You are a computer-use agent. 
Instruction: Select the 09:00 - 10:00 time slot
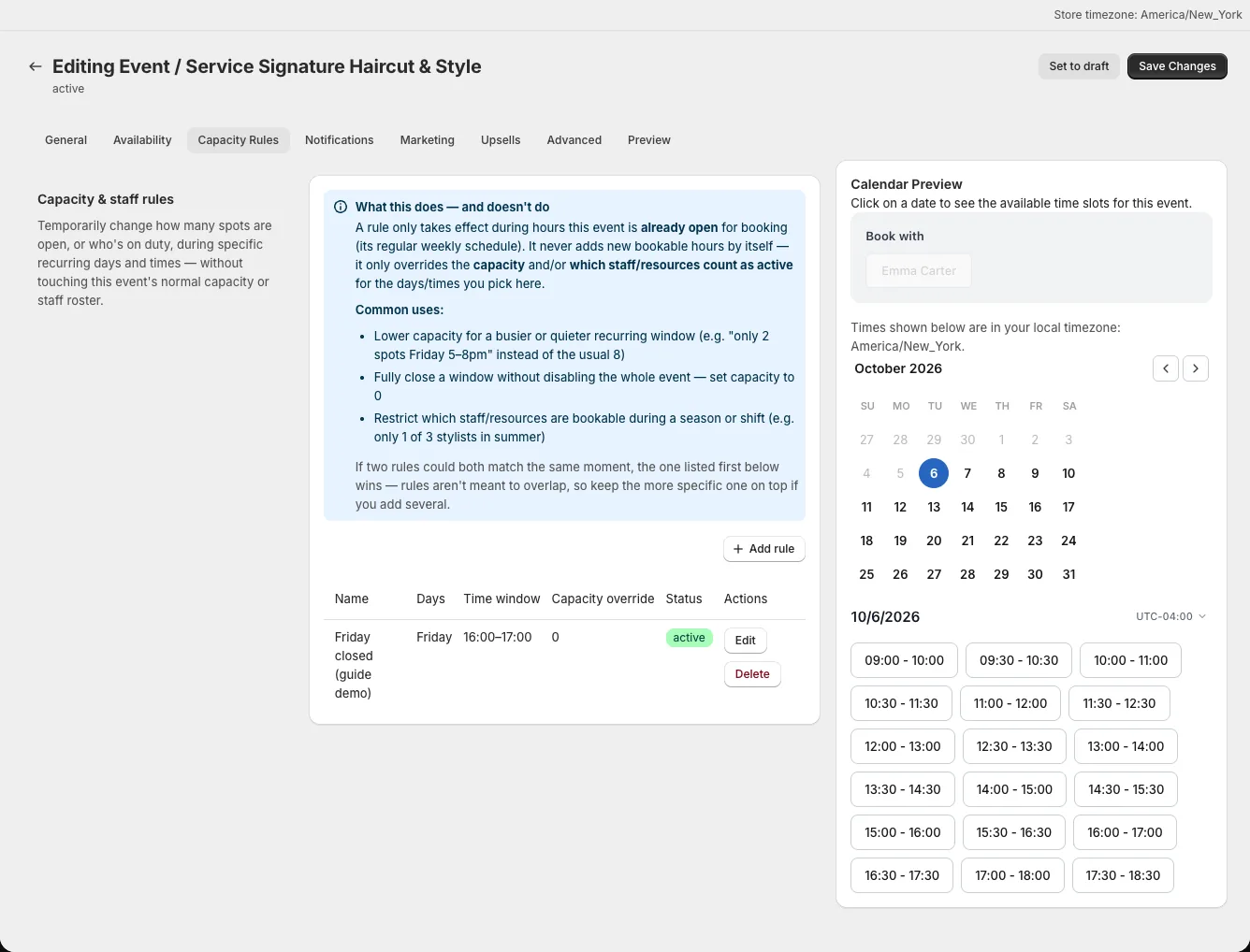coord(905,660)
